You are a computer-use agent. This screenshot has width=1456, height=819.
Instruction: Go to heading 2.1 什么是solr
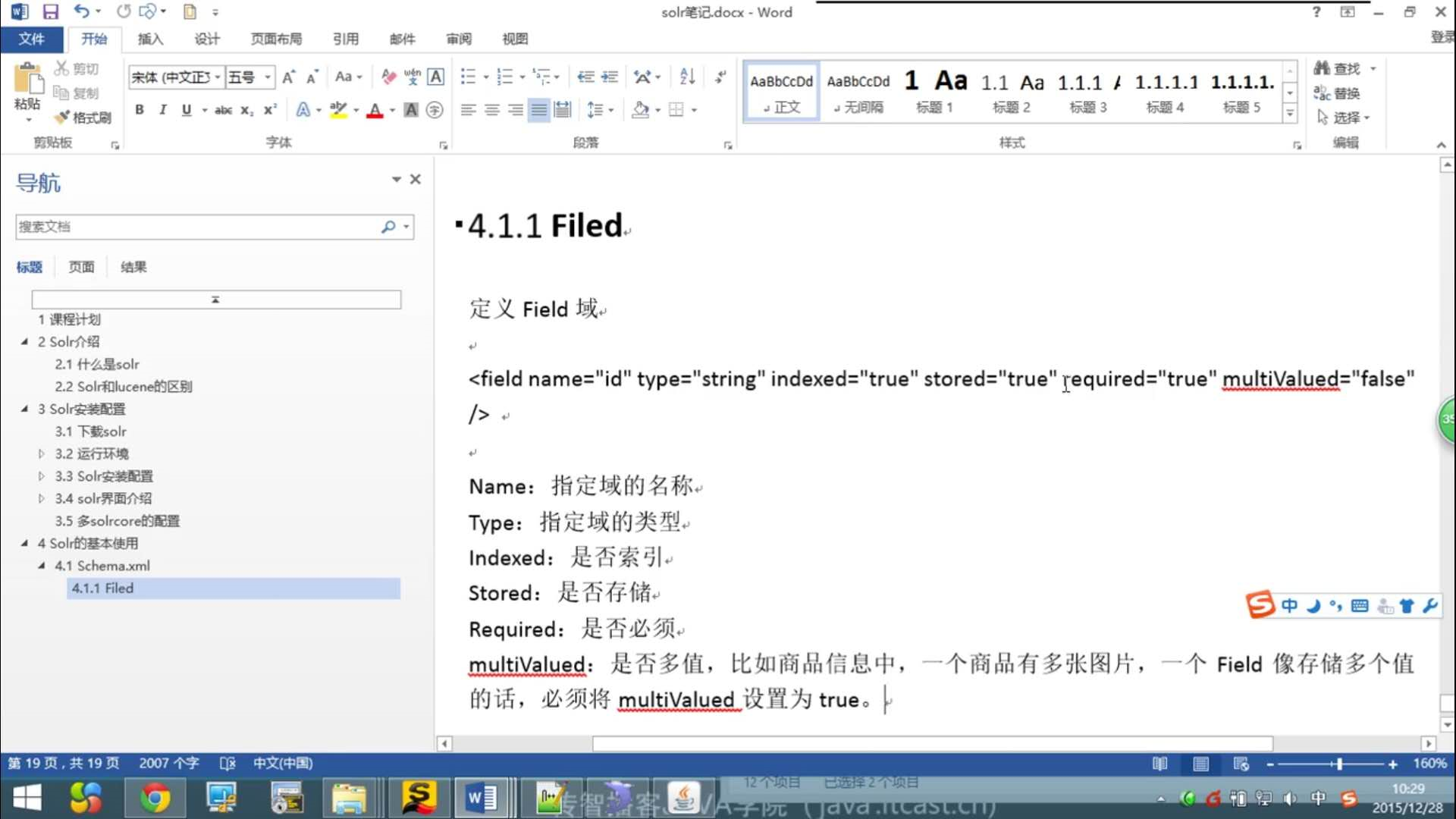(97, 365)
